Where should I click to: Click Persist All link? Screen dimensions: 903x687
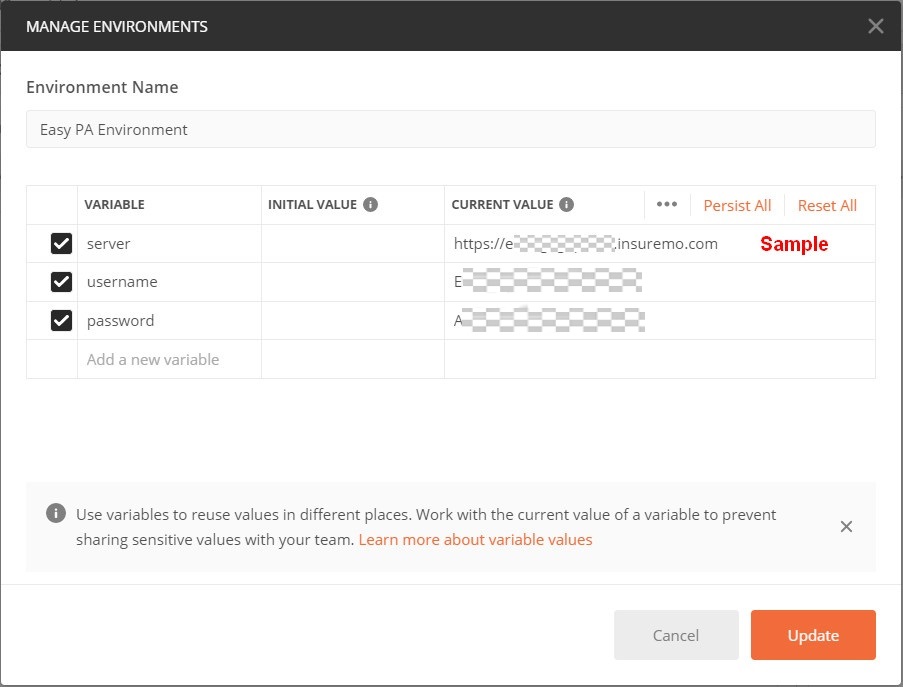[737, 206]
